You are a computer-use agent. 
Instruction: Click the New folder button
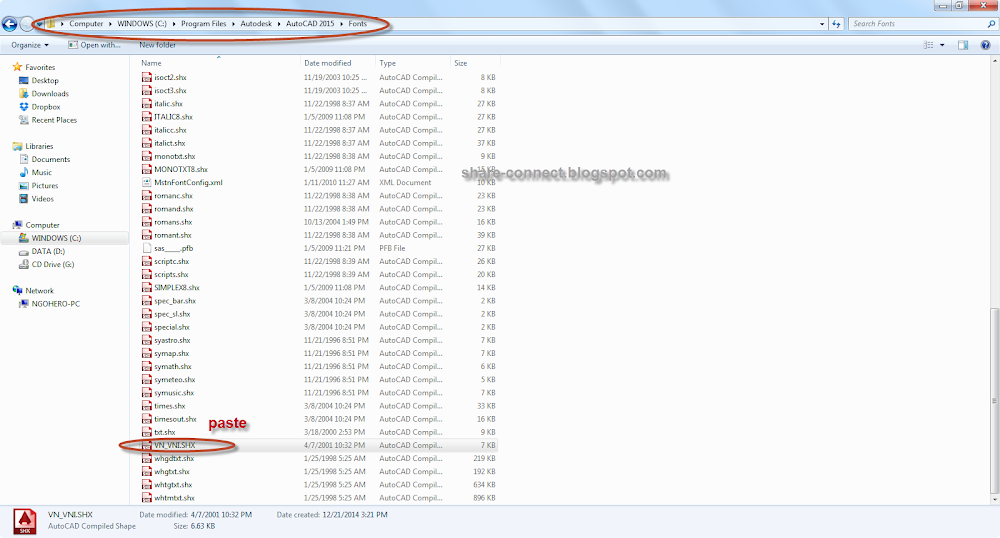158,45
